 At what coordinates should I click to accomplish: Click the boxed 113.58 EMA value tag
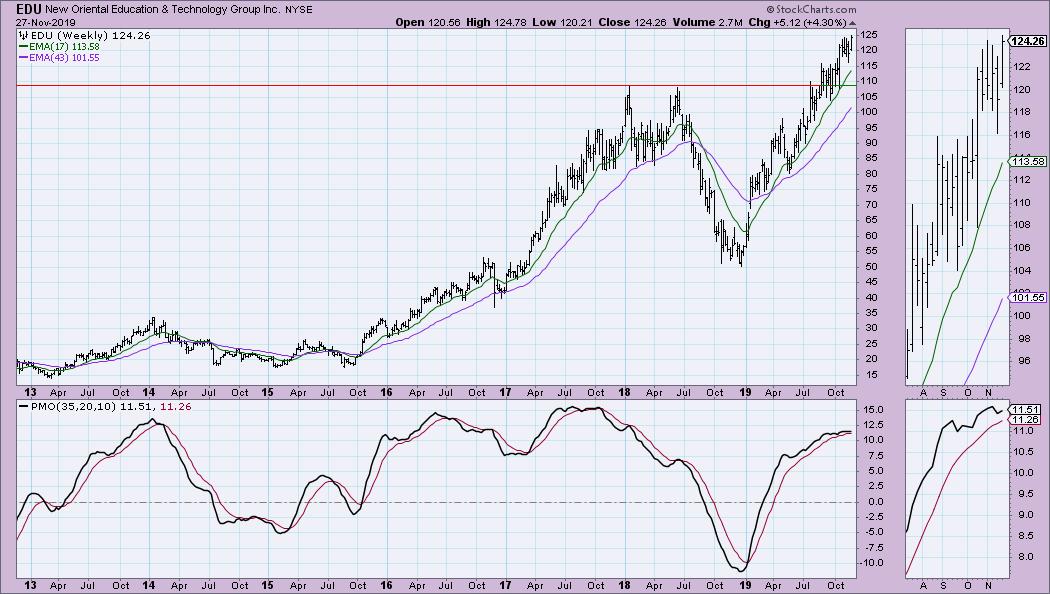pyautogui.click(x=1027, y=161)
